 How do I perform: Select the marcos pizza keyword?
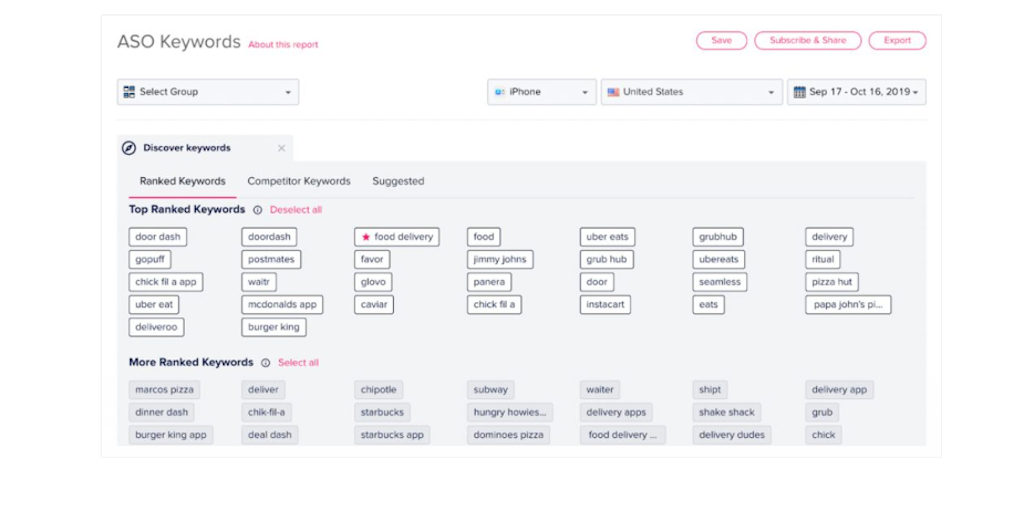pyautogui.click(x=165, y=390)
